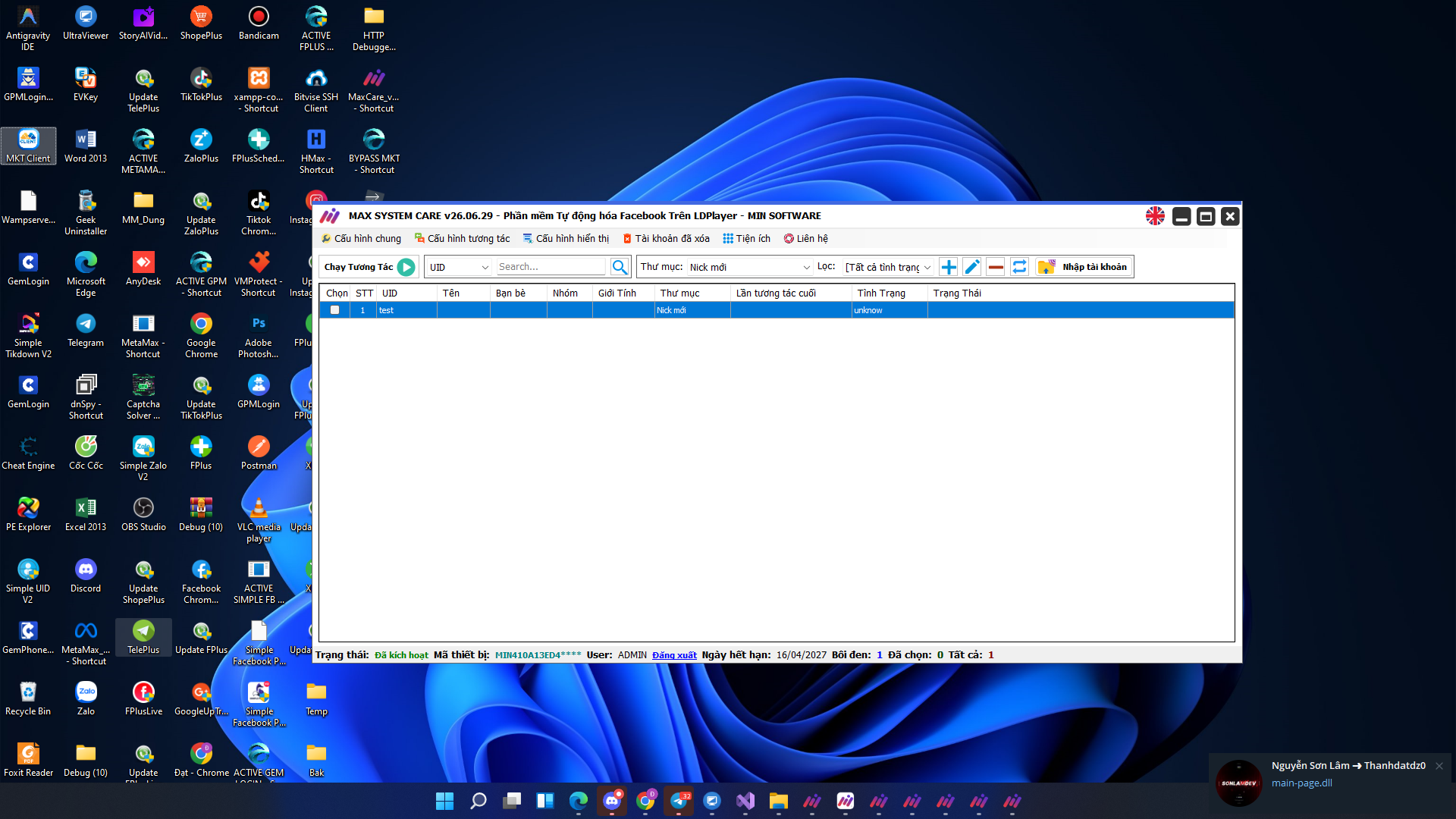
Task: Open Cấu hình tương tác menu
Action: [x=463, y=239]
